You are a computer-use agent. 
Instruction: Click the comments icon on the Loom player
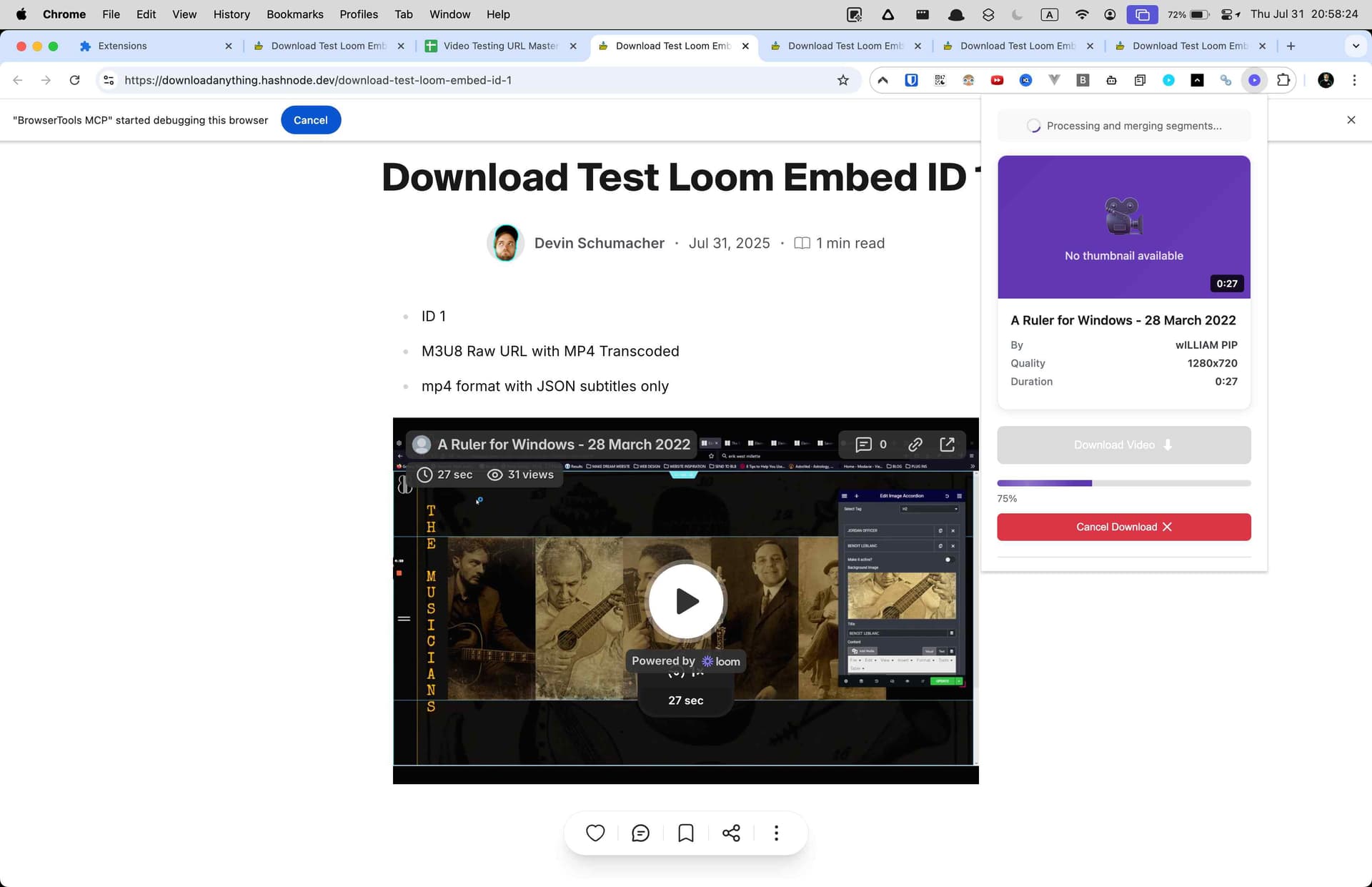(865, 444)
